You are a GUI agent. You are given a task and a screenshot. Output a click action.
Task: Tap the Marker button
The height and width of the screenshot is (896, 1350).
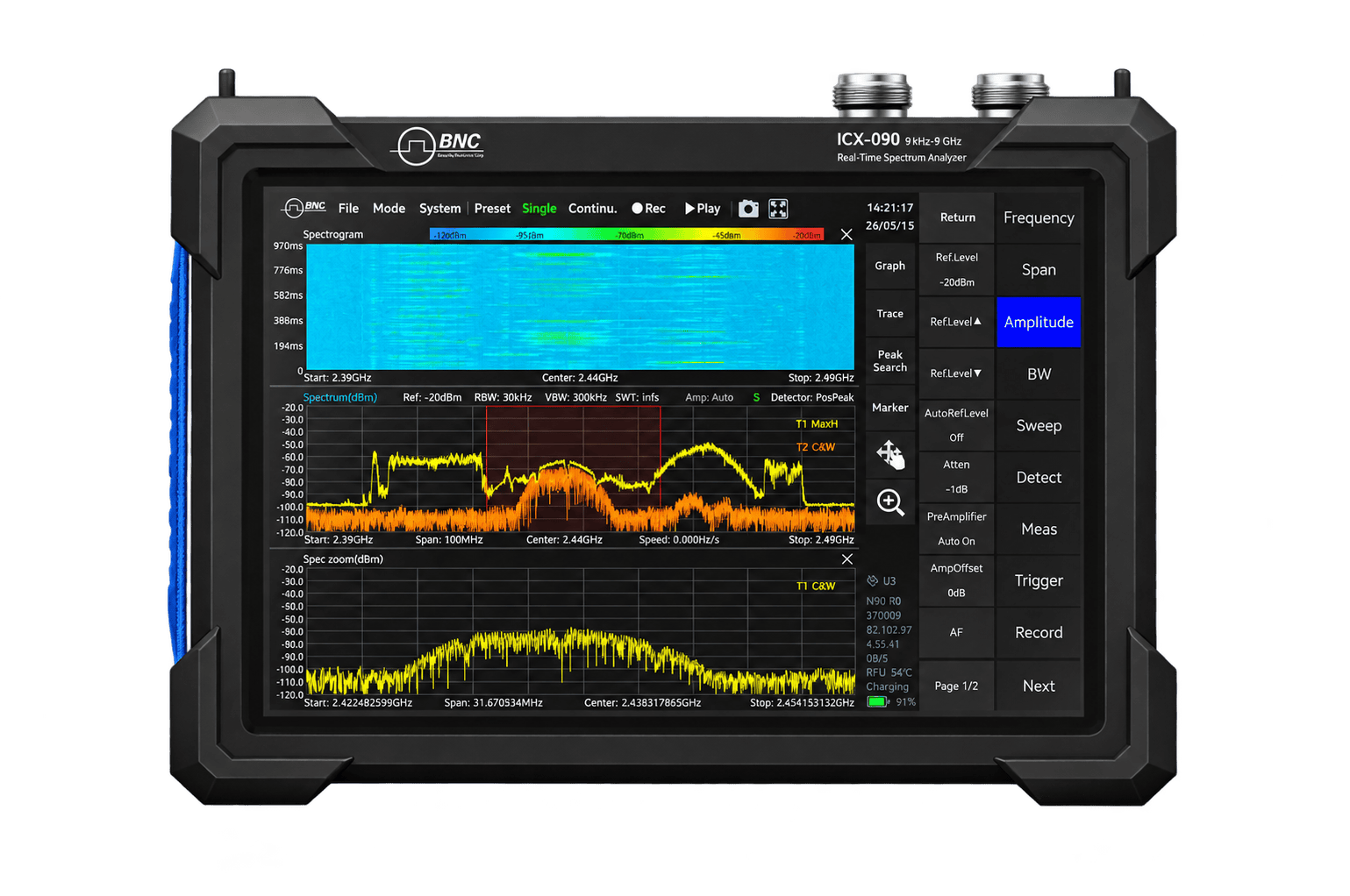coord(890,408)
